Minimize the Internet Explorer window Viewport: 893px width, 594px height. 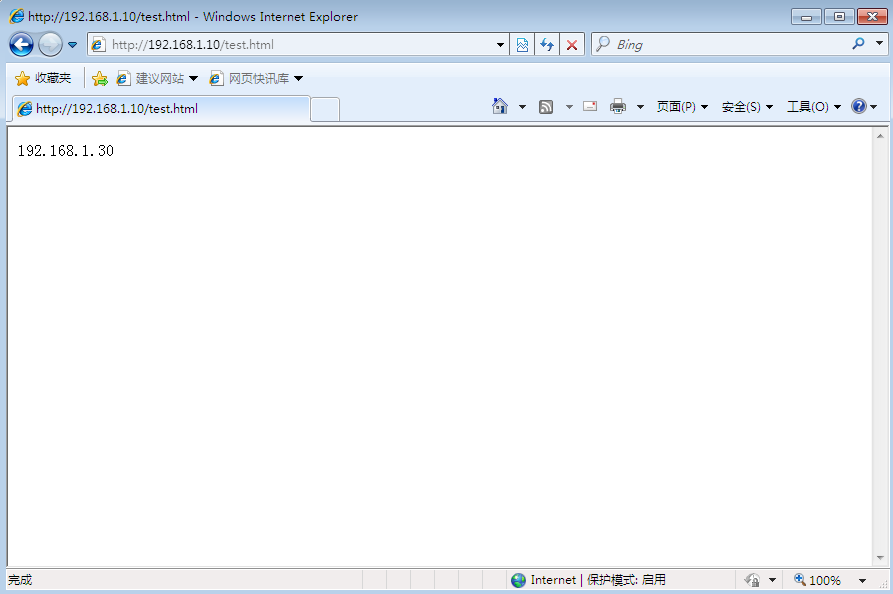806,17
